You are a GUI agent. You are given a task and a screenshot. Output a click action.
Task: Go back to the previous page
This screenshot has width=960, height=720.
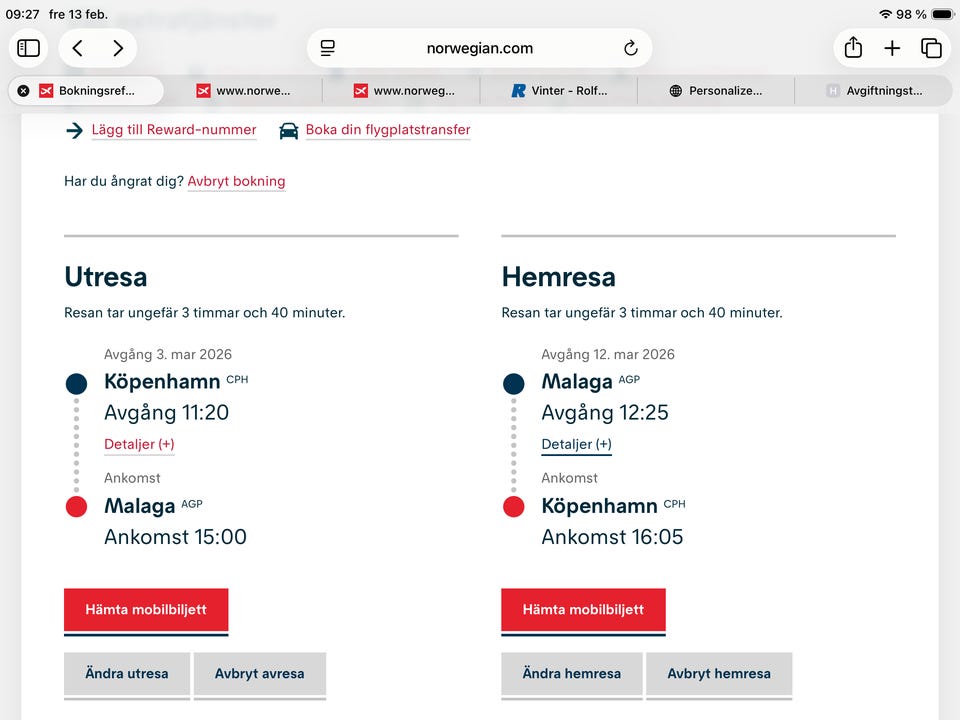tap(78, 48)
